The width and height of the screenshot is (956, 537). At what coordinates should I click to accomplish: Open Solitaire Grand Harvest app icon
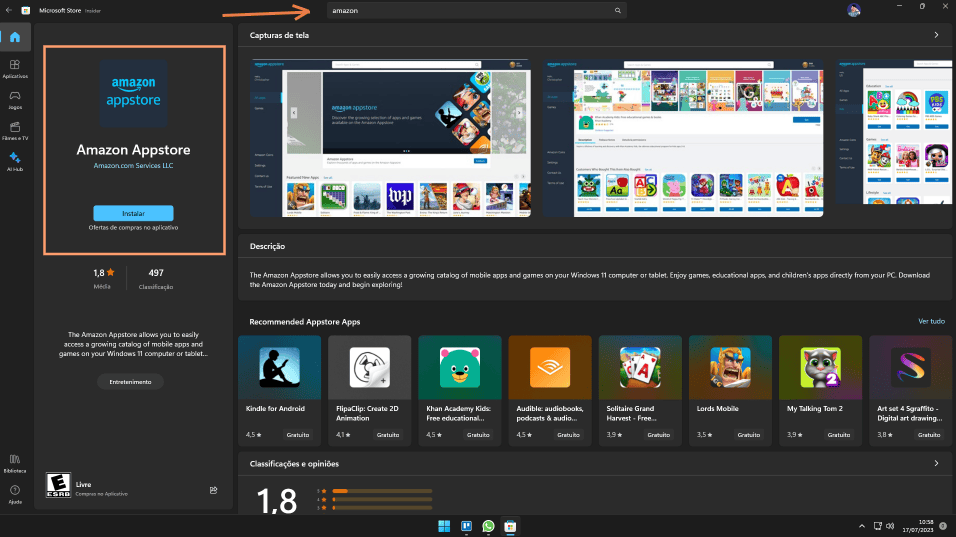pyautogui.click(x=640, y=368)
